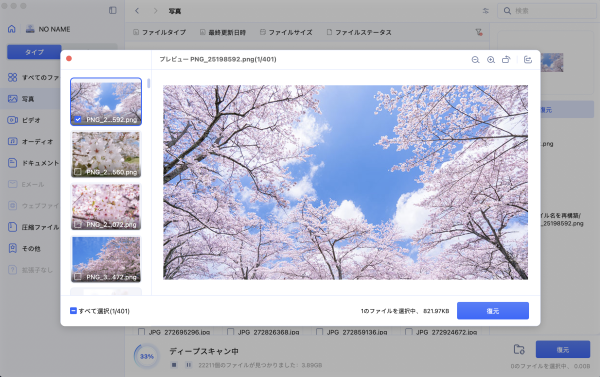Select the ビデオ sidebar category

(31, 120)
